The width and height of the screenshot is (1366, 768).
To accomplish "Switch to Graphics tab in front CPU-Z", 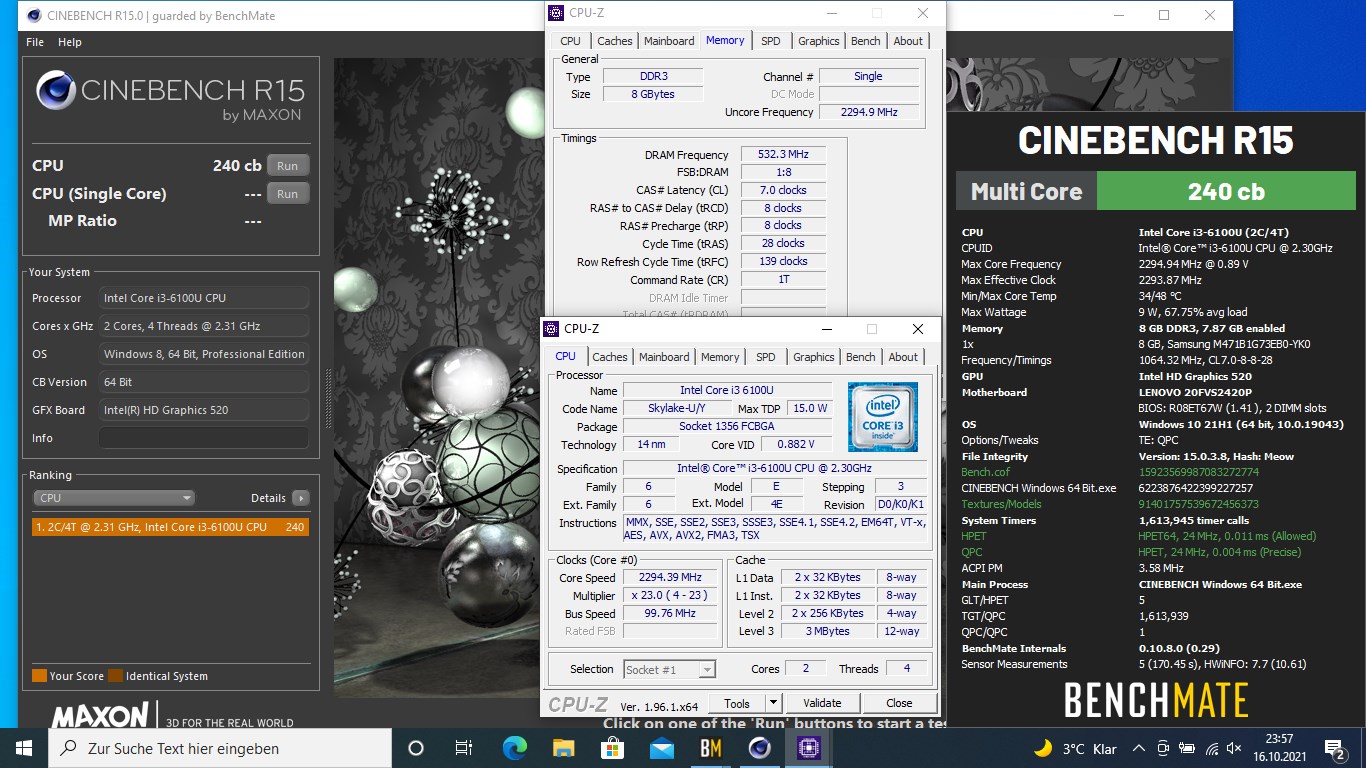I will click(x=814, y=357).
